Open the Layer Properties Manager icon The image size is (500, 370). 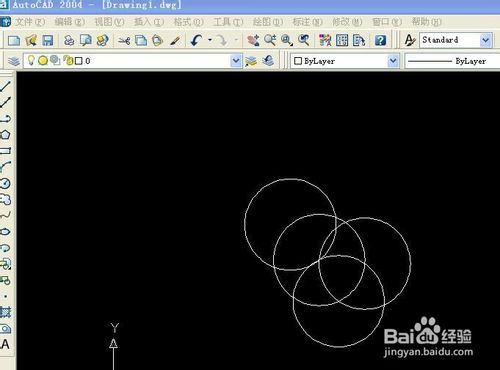(14, 61)
